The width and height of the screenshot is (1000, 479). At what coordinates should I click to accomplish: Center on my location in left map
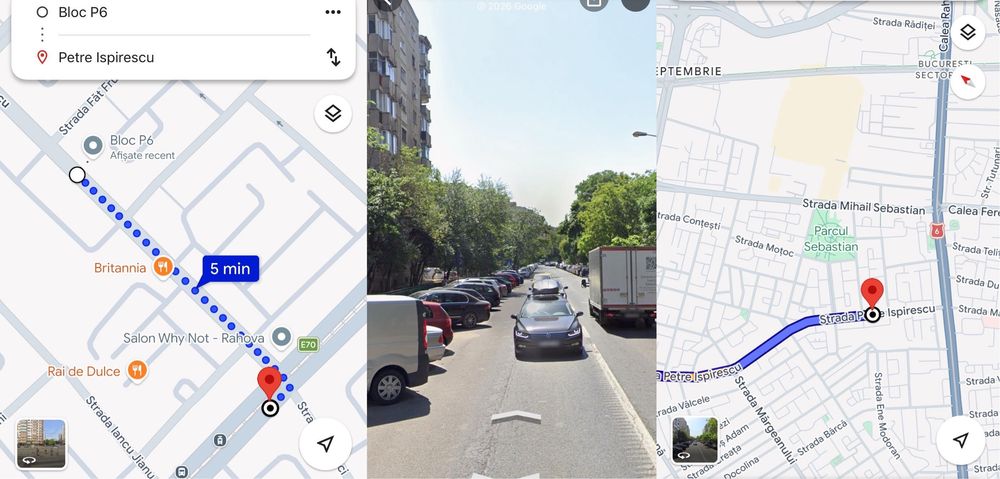click(x=325, y=444)
